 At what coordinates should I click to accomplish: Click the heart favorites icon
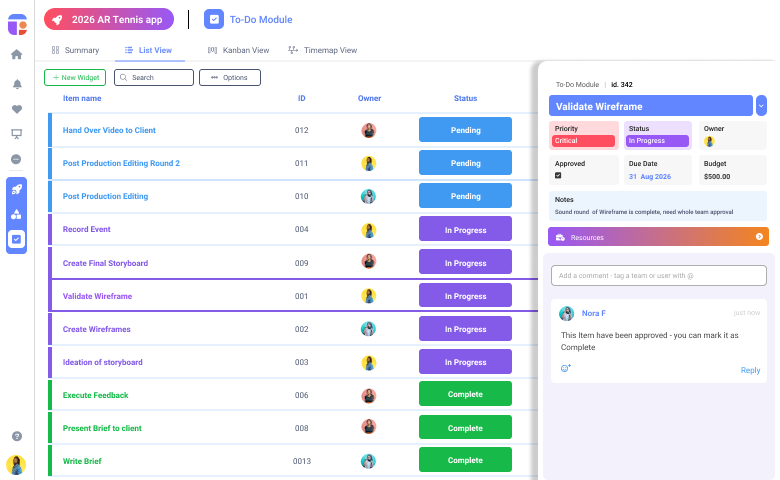tap(16, 109)
